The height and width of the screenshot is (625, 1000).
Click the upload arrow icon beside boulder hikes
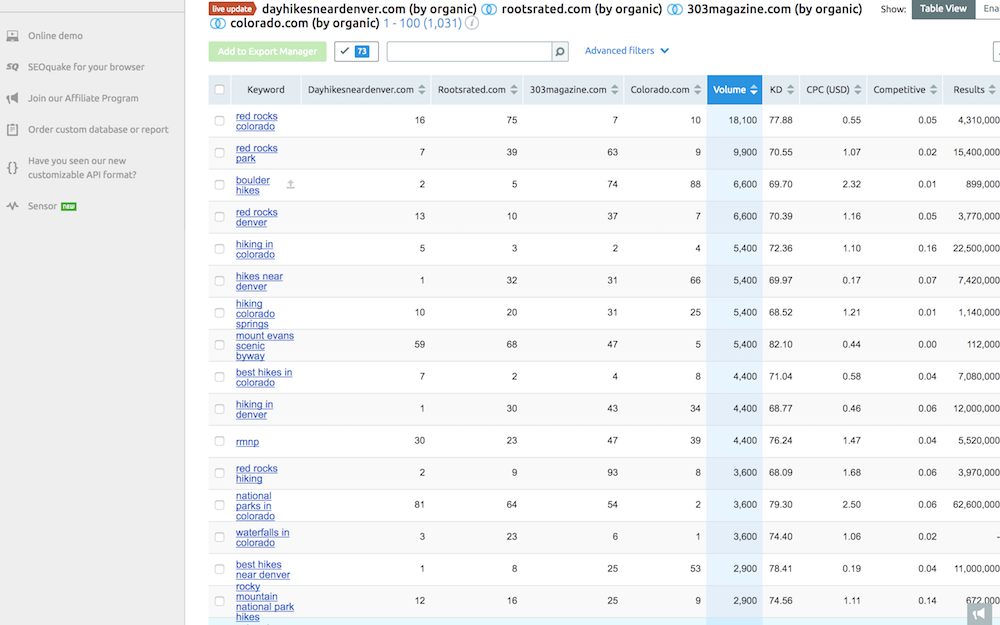click(x=290, y=184)
